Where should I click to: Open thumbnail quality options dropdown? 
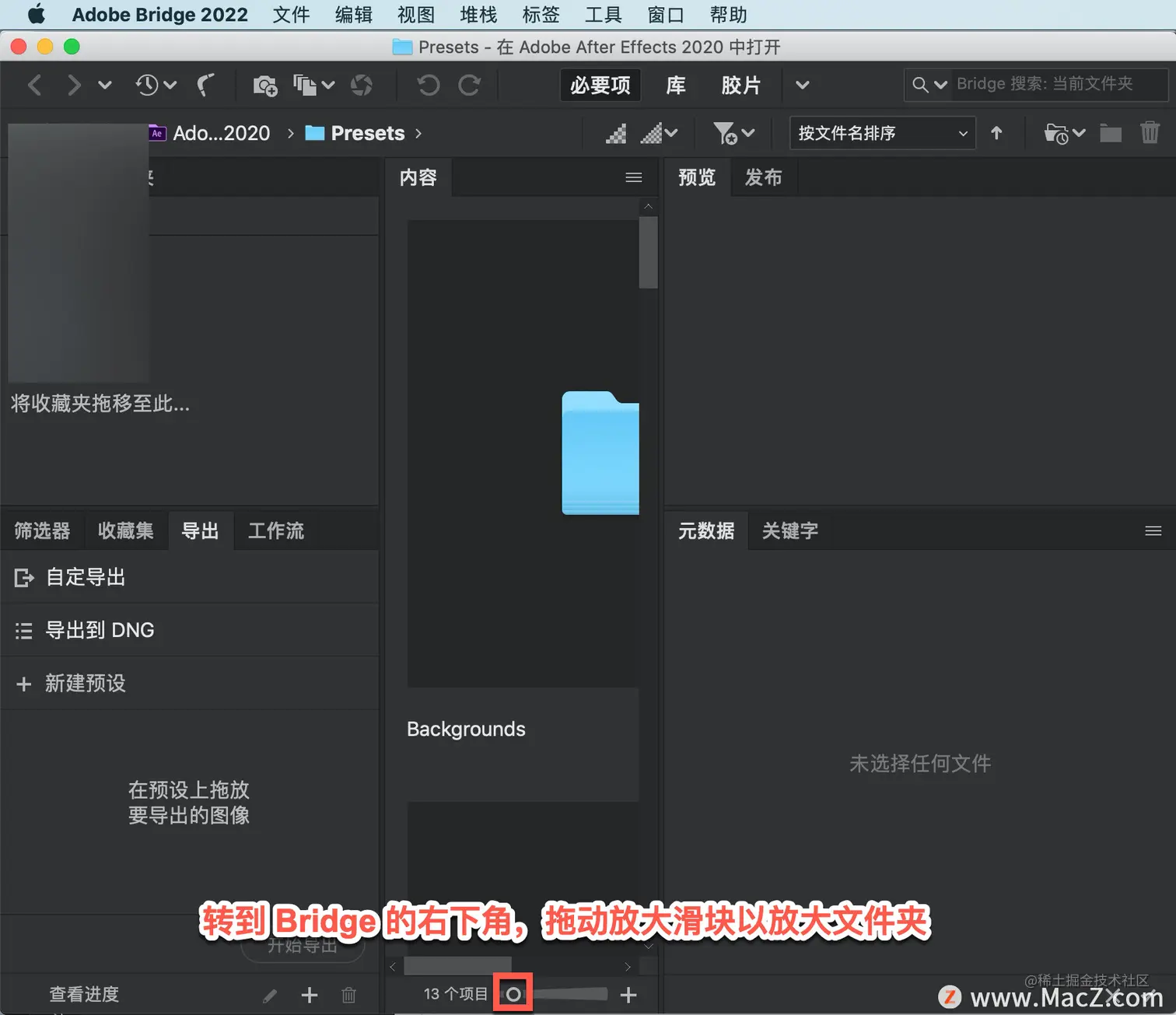(660, 134)
